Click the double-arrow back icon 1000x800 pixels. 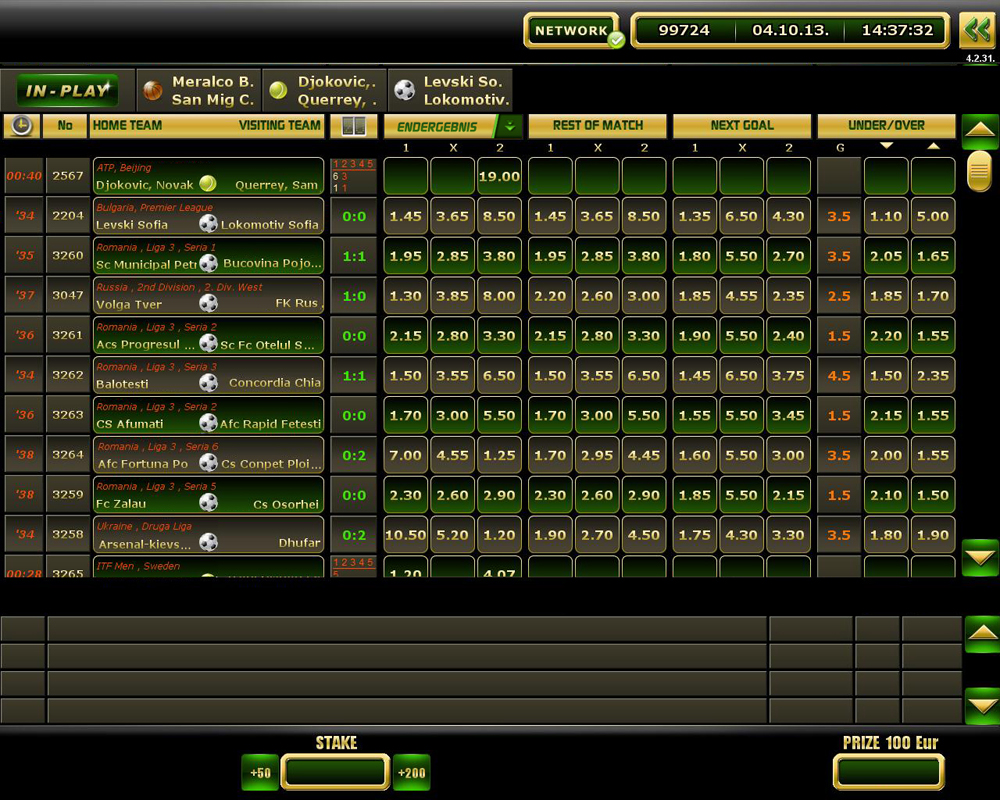pyautogui.click(x=977, y=31)
